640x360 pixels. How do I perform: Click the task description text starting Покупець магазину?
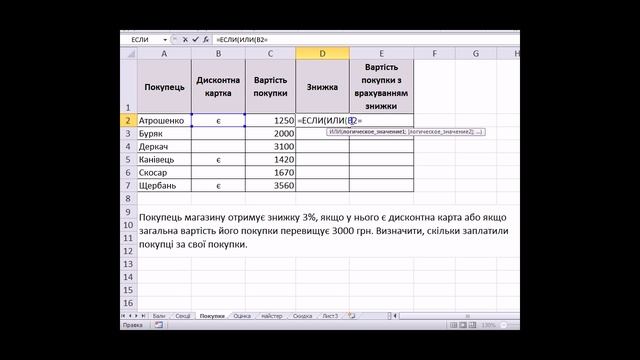click(x=324, y=231)
